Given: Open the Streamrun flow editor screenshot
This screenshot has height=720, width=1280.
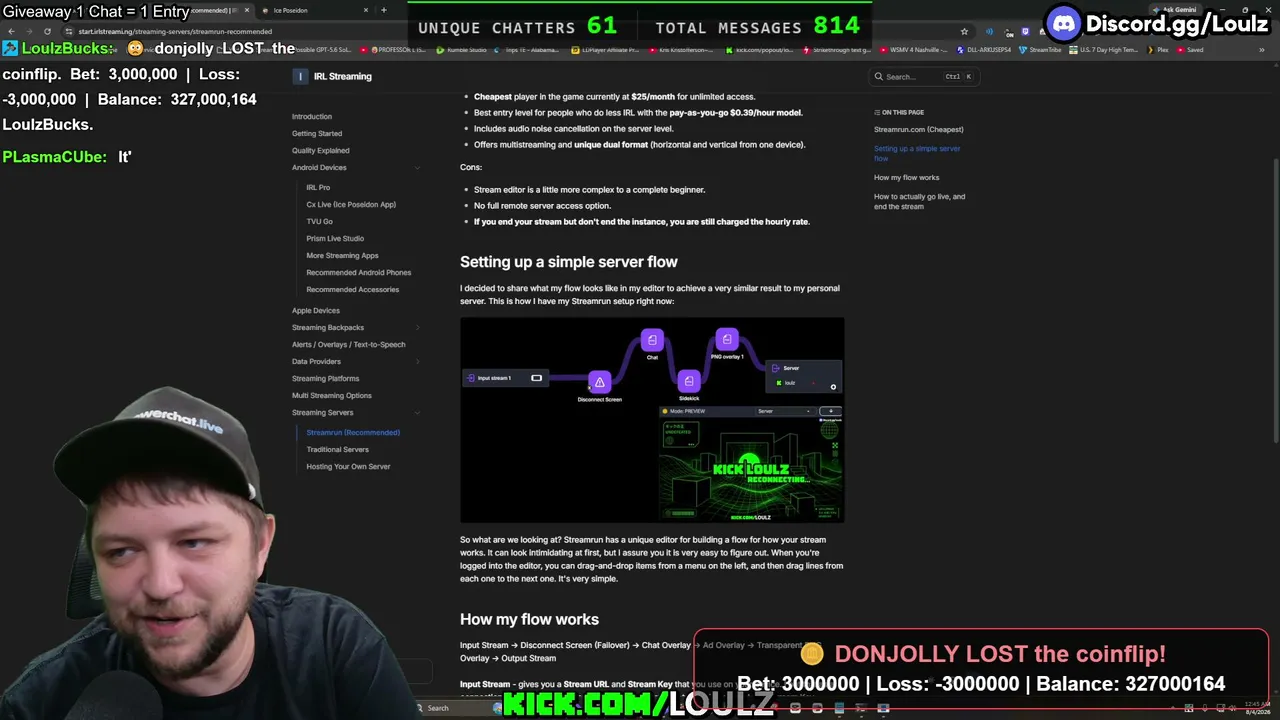Looking at the screenshot, I should pos(652,420).
